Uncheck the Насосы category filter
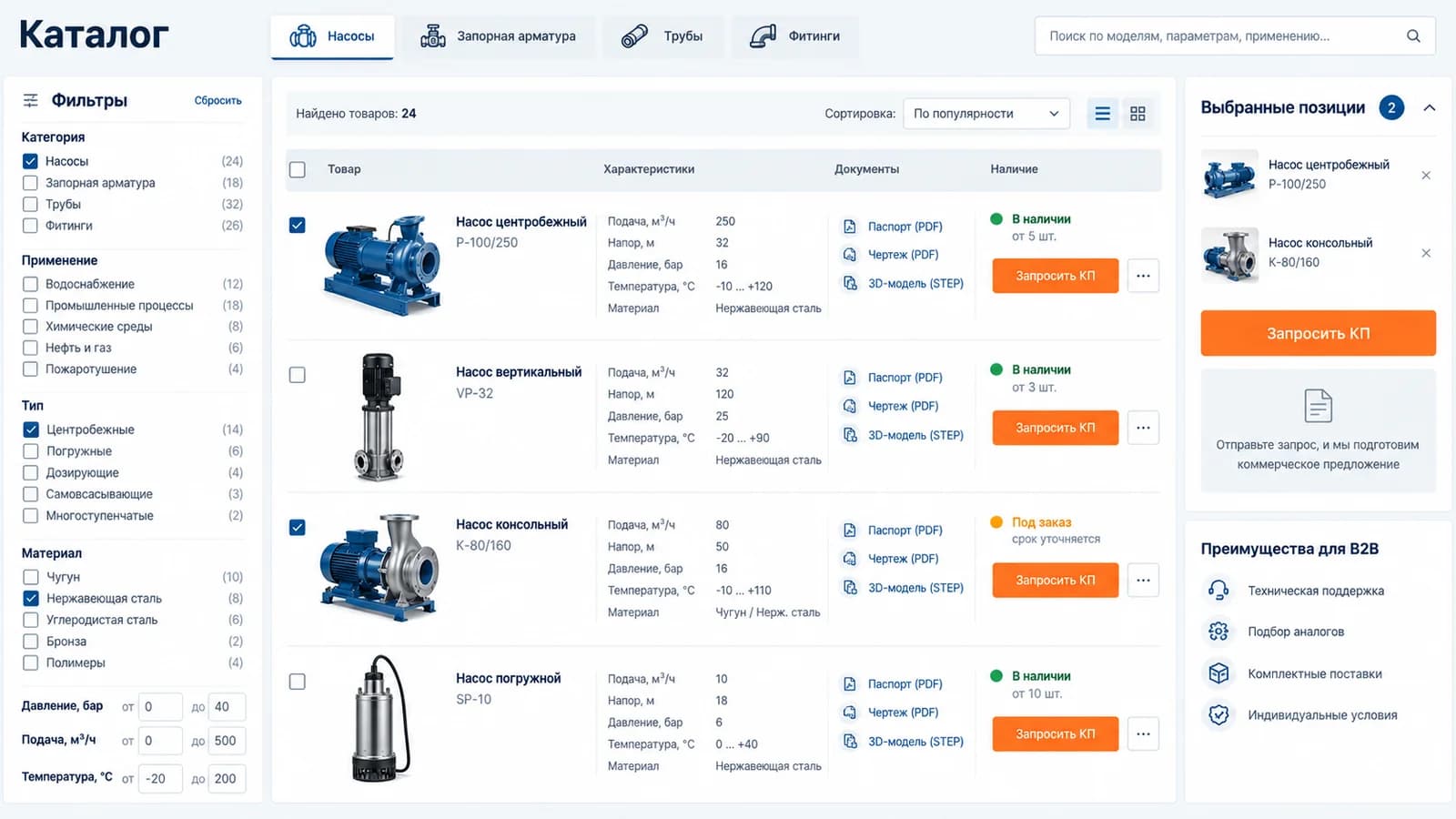 (30, 161)
